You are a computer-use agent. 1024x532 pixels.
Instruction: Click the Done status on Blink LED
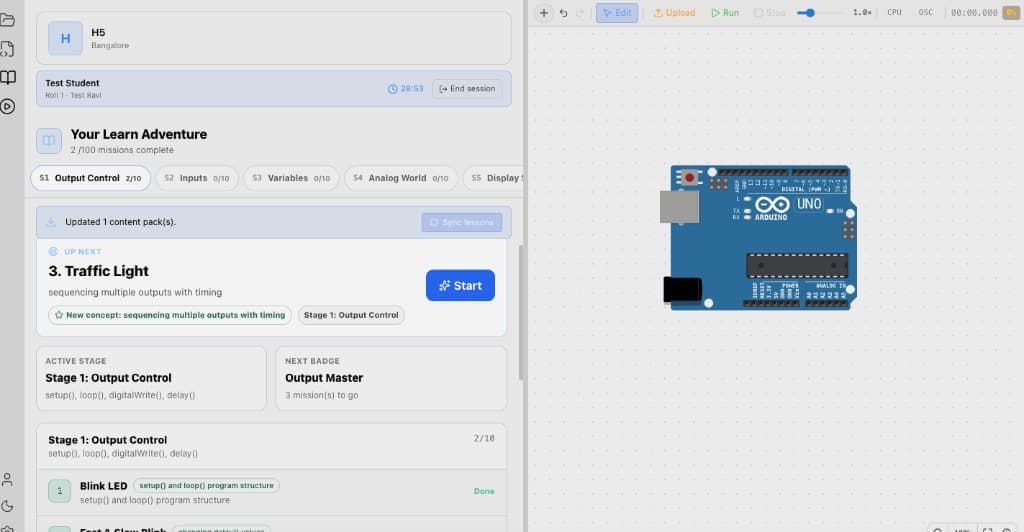(x=484, y=492)
